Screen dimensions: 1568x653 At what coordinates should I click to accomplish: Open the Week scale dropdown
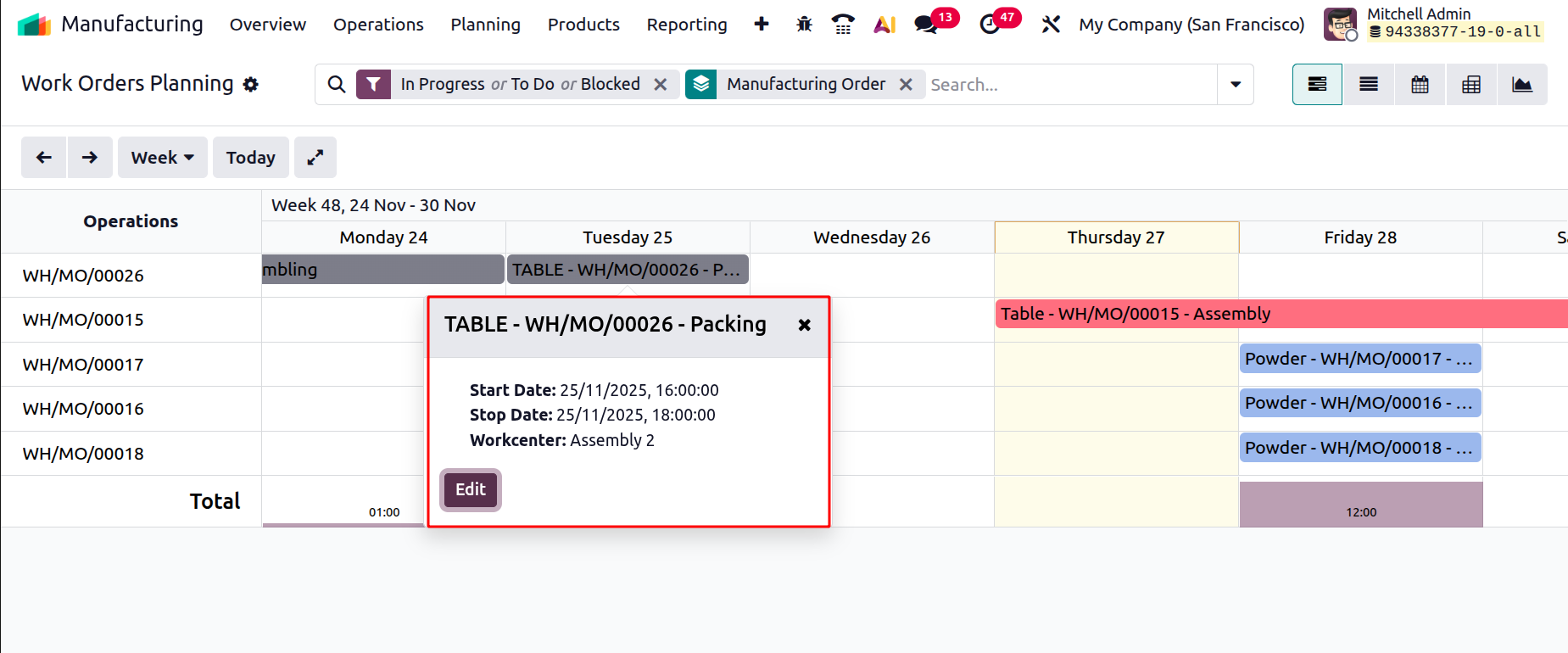(162, 158)
